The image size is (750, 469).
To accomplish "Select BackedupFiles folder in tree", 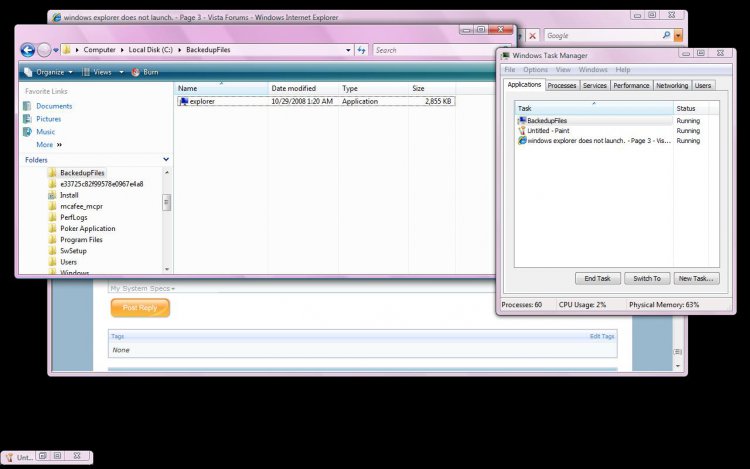I will pyautogui.click(x=82, y=173).
